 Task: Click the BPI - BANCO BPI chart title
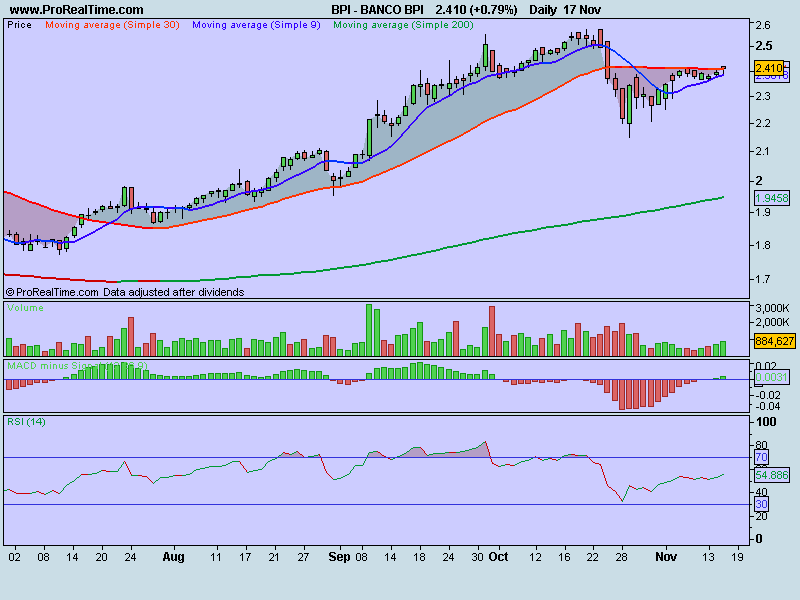coord(377,10)
